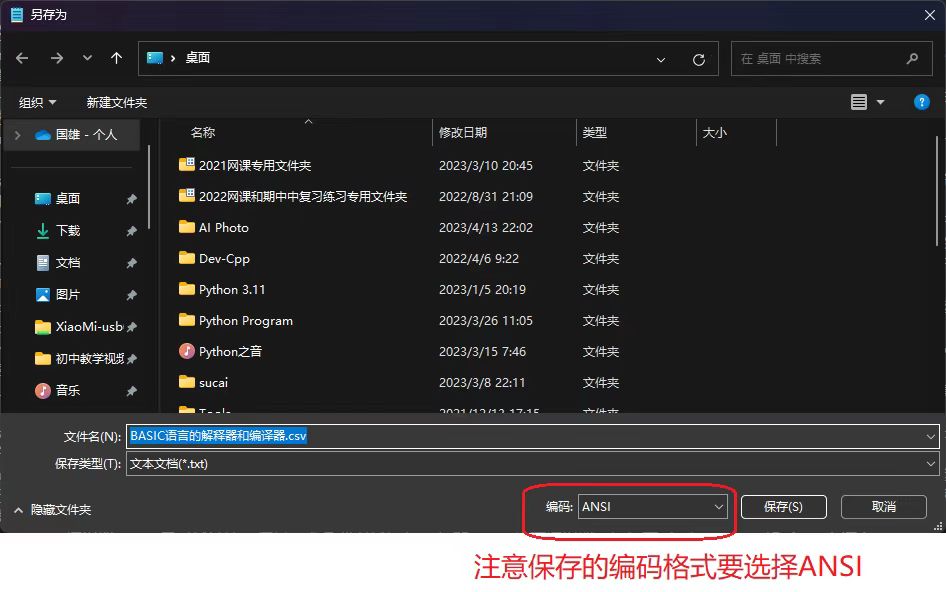The width and height of the screenshot is (946, 592).
Task: Create a folder with 新建文件夹
Action: [116, 101]
